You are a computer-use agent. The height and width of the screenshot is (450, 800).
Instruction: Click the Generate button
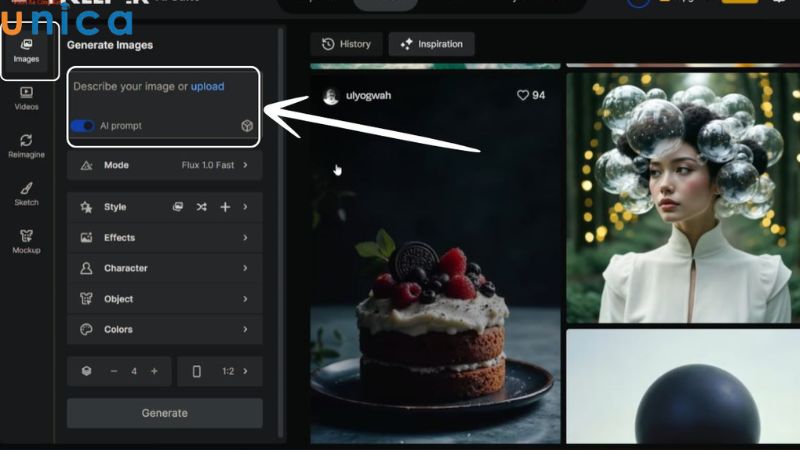click(165, 413)
